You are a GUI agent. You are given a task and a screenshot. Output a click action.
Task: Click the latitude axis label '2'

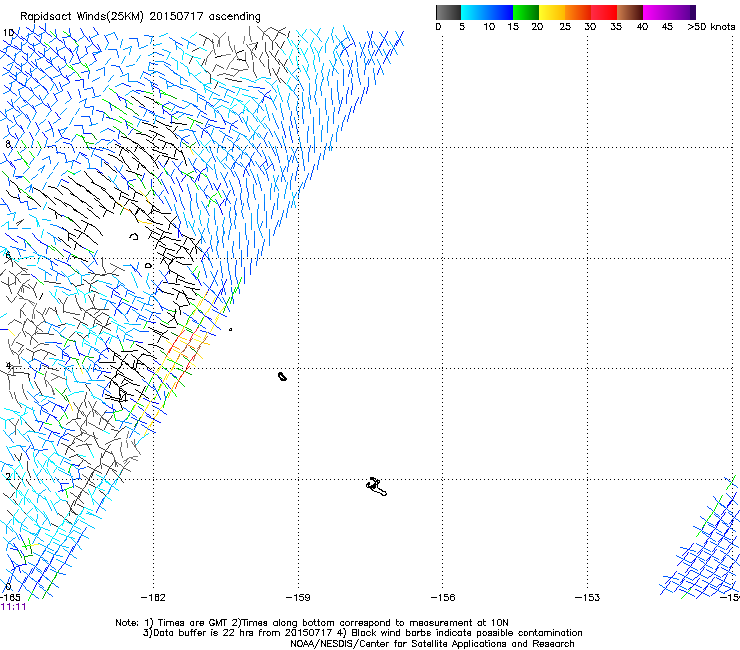8,476
